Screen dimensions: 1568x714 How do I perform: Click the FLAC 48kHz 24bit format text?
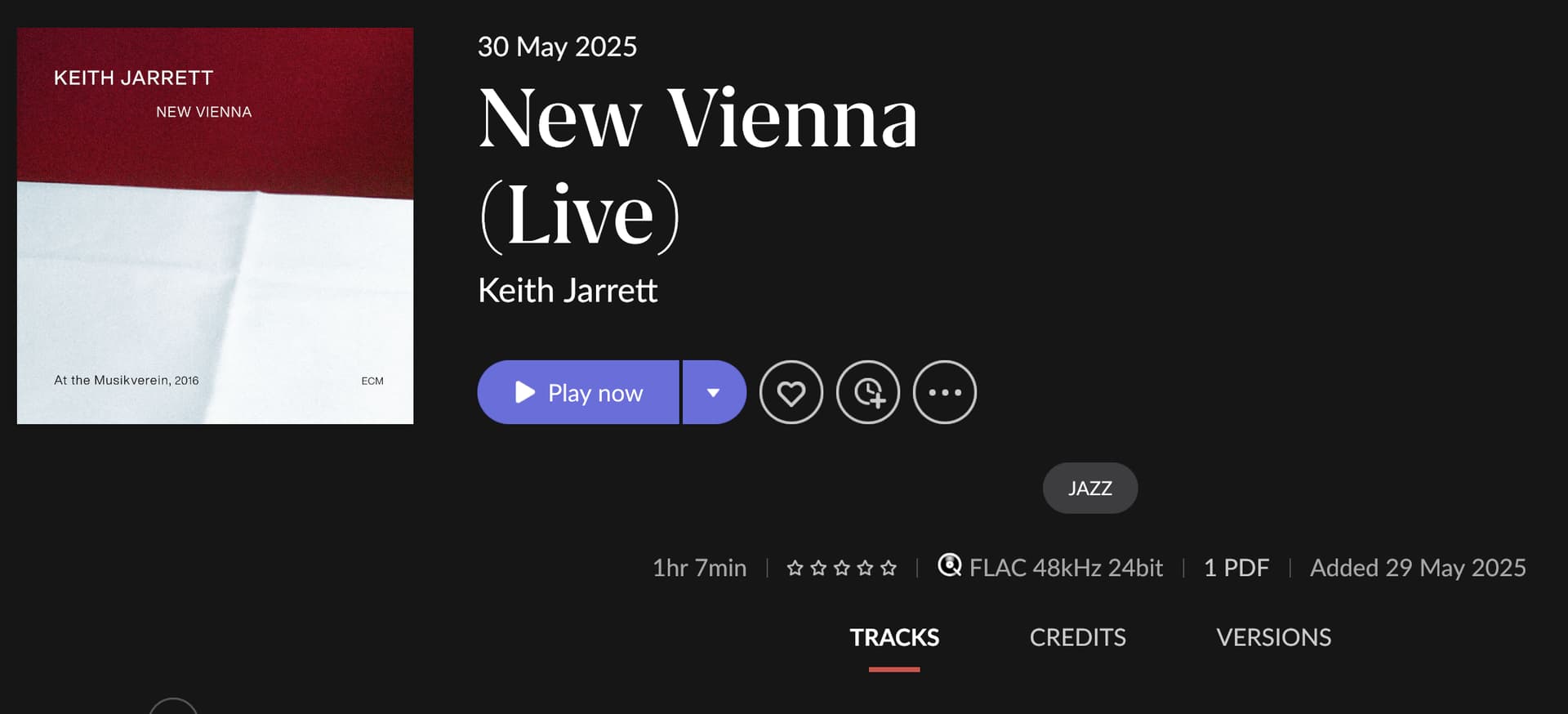(x=1066, y=568)
